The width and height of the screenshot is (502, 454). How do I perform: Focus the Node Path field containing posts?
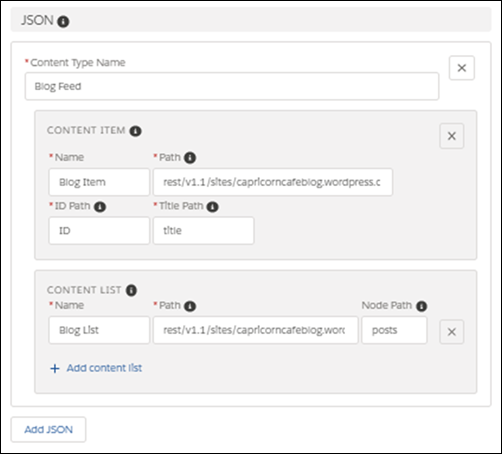pos(394,330)
